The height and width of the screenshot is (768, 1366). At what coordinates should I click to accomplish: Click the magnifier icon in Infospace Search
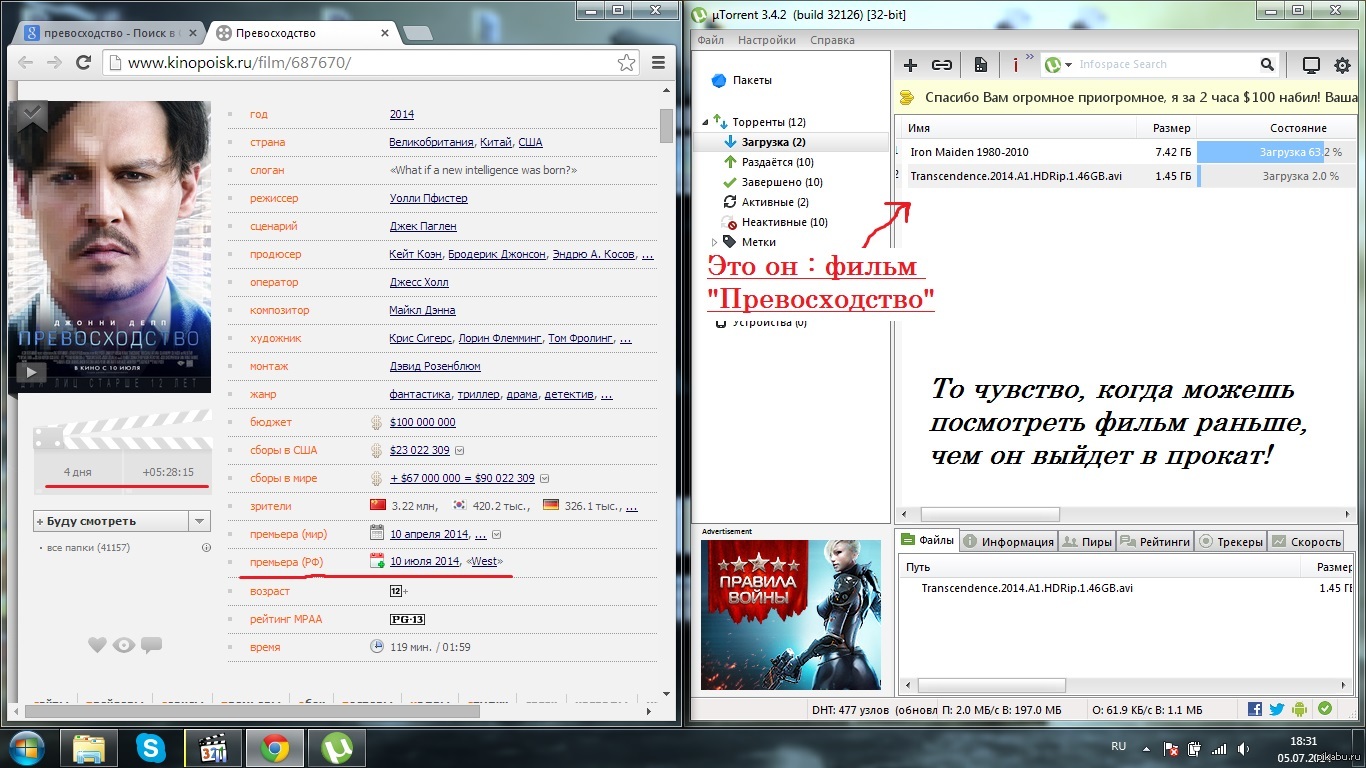[1267, 65]
